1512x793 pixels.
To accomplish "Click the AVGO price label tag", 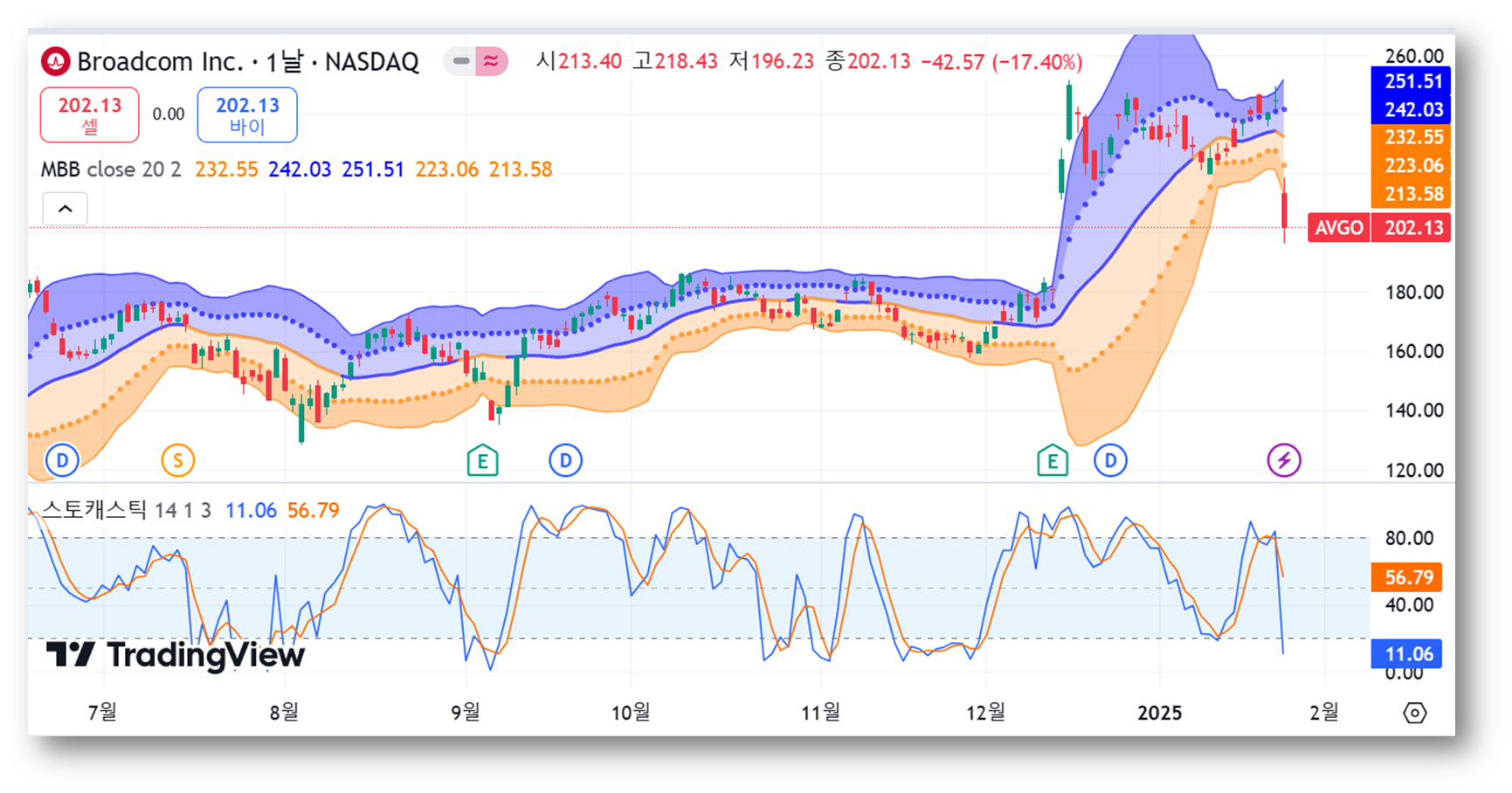I will [1339, 228].
